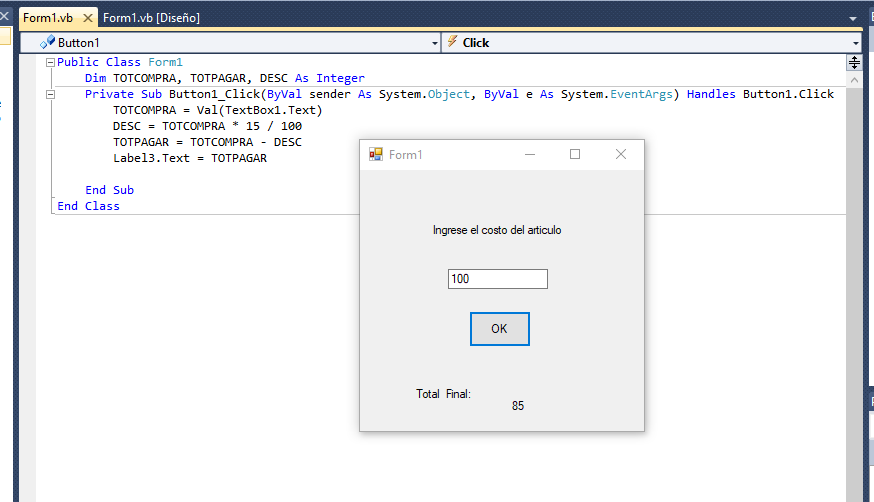
Task: Collapse the Button1_Click Sub code region
Action: click(50, 94)
